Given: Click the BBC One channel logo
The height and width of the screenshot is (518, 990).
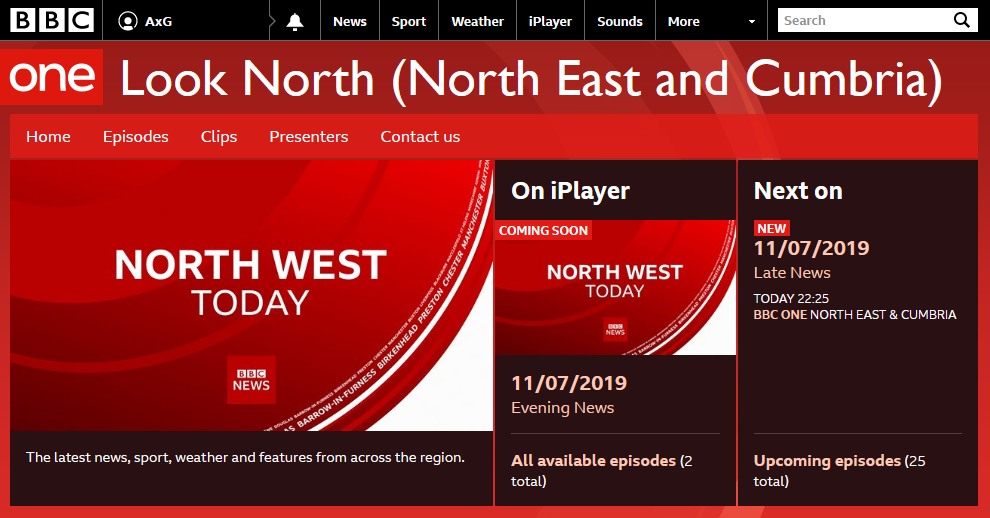Looking at the screenshot, I should (52, 76).
